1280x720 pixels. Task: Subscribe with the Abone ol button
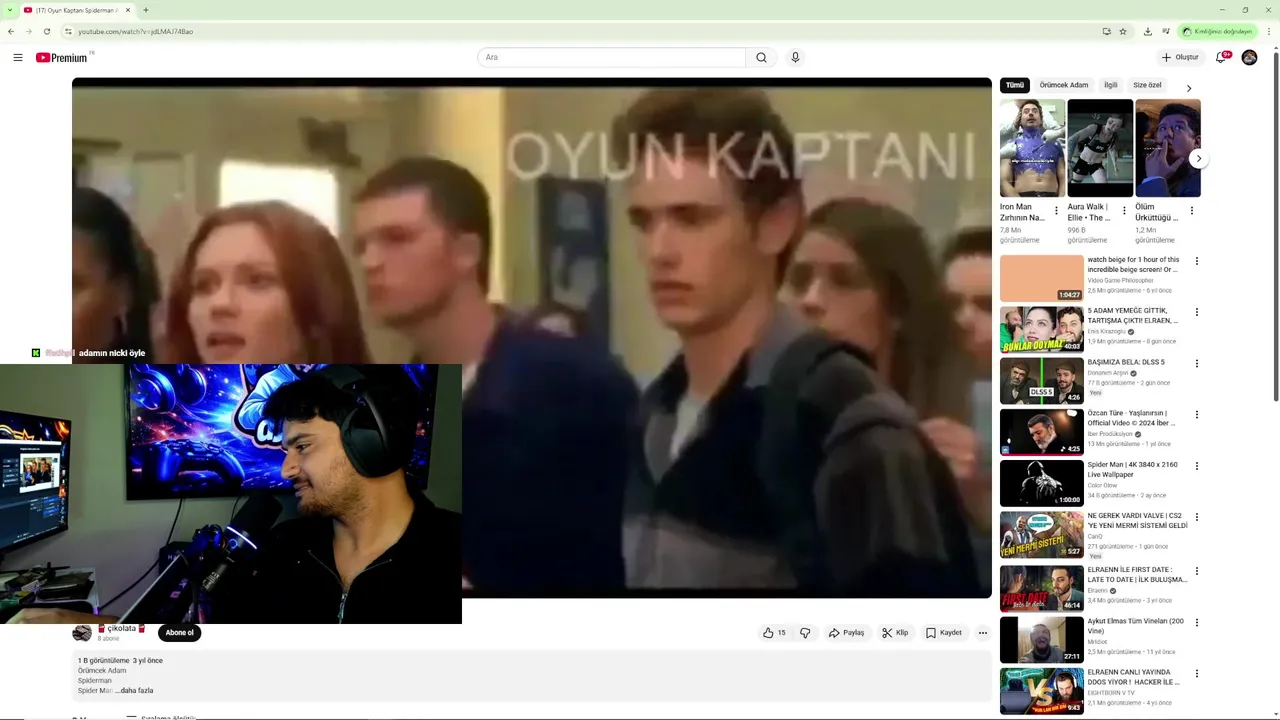pyautogui.click(x=180, y=632)
